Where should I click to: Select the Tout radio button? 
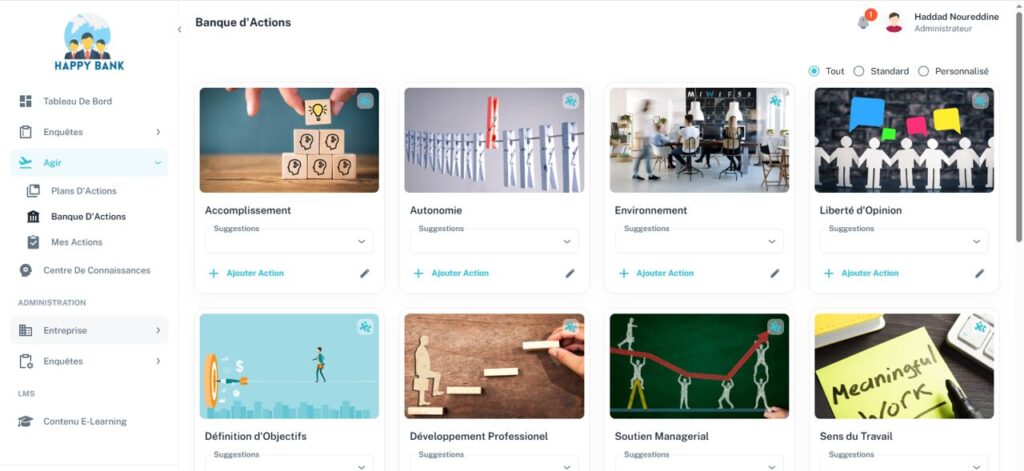[x=814, y=71]
